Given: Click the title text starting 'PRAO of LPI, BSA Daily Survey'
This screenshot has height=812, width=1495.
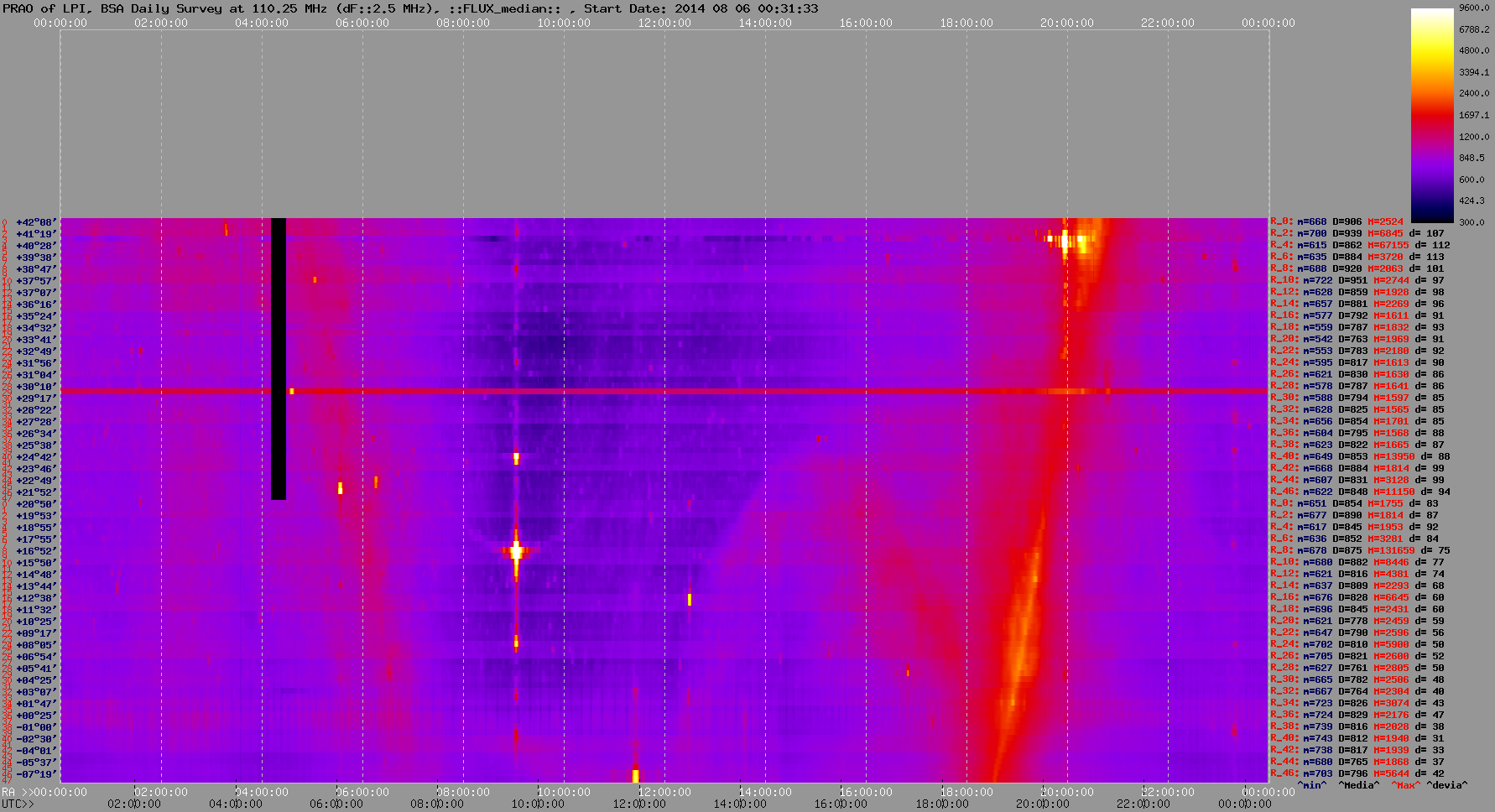Looking at the screenshot, I should point(410,8).
